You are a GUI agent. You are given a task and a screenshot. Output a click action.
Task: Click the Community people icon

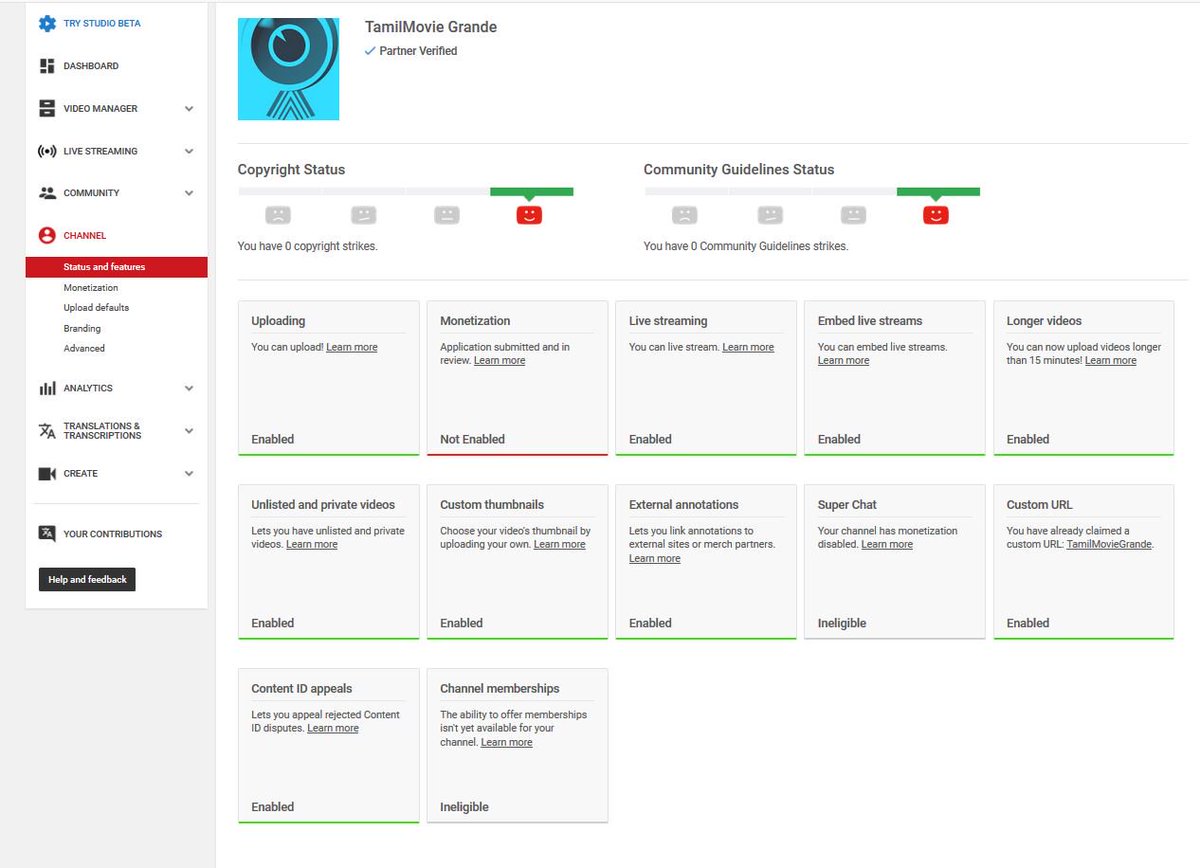(x=47, y=193)
